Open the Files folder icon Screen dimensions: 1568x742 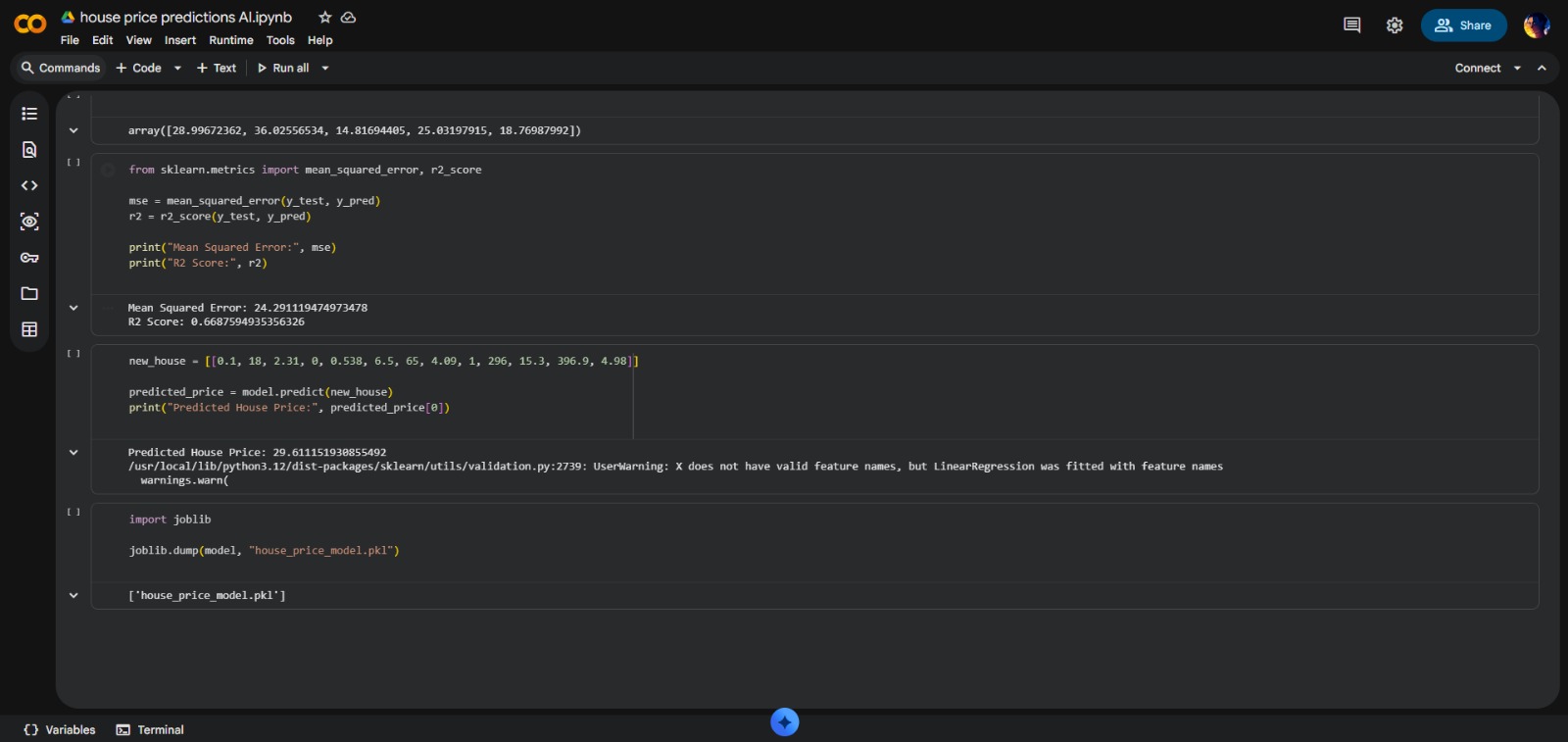(x=29, y=294)
